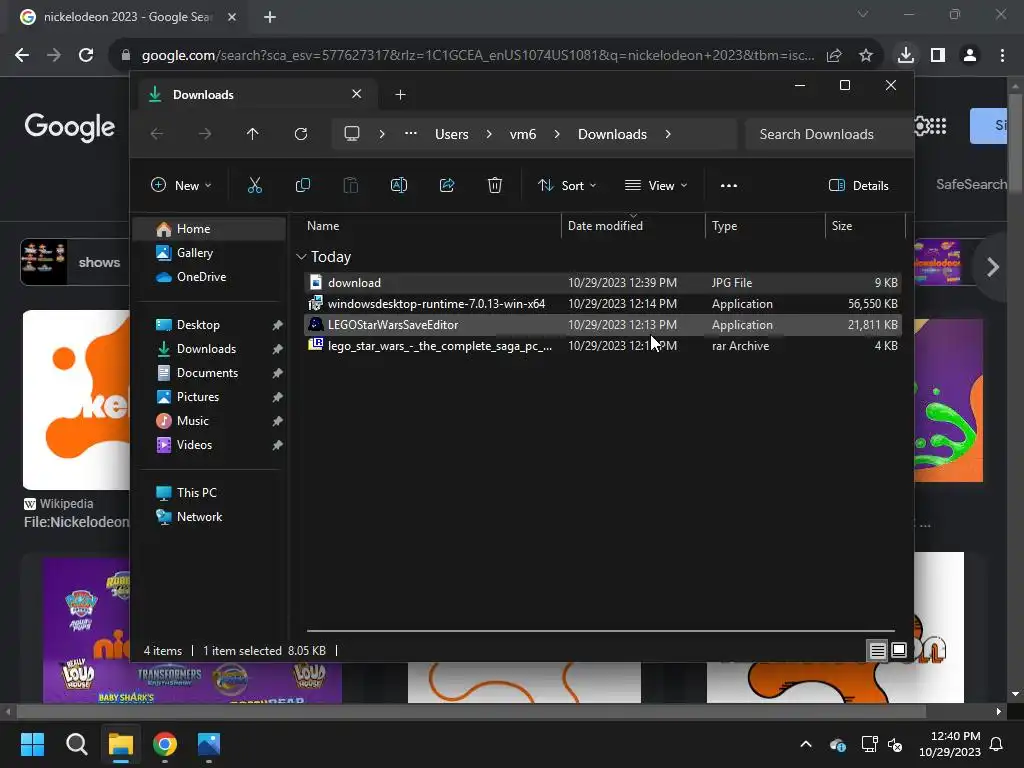The height and width of the screenshot is (768, 1024).
Task: Bookmark this page with star icon in Chrome
Action: pyautogui.click(x=866, y=56)
